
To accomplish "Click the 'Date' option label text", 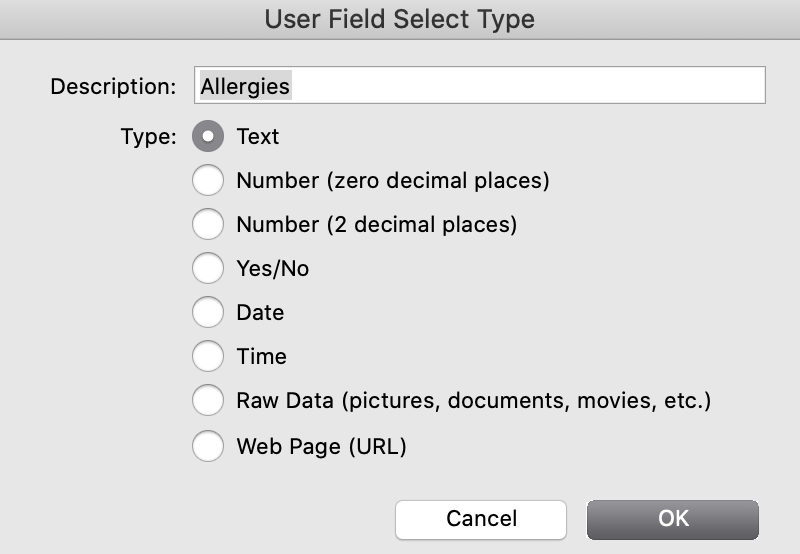I will [x=260, y=313].
